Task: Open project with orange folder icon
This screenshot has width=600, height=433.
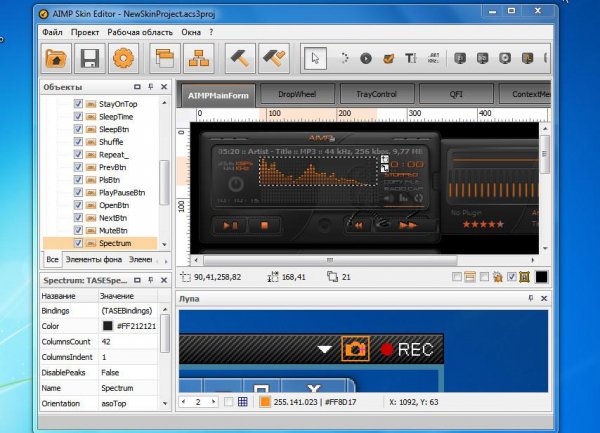Action: click(56, 59)
